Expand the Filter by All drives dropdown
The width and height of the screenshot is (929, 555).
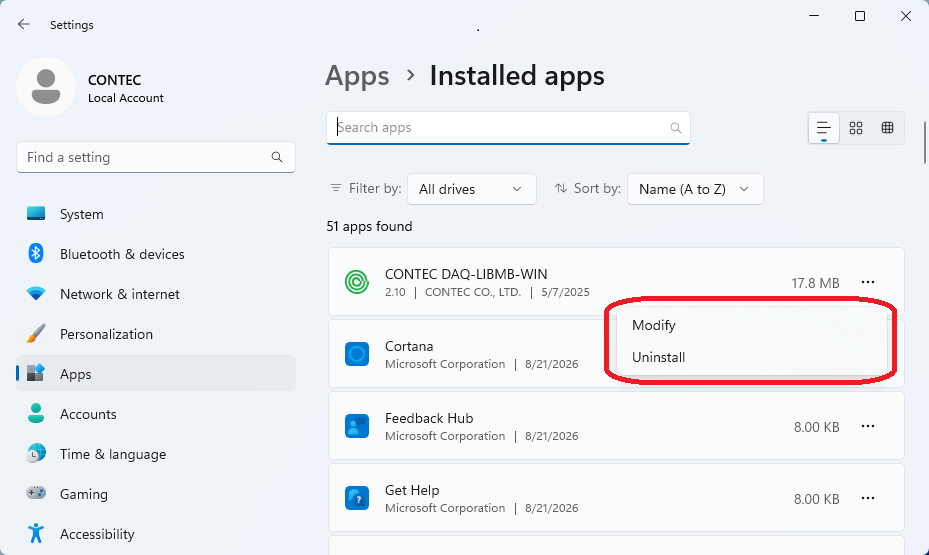click(472, 189)
